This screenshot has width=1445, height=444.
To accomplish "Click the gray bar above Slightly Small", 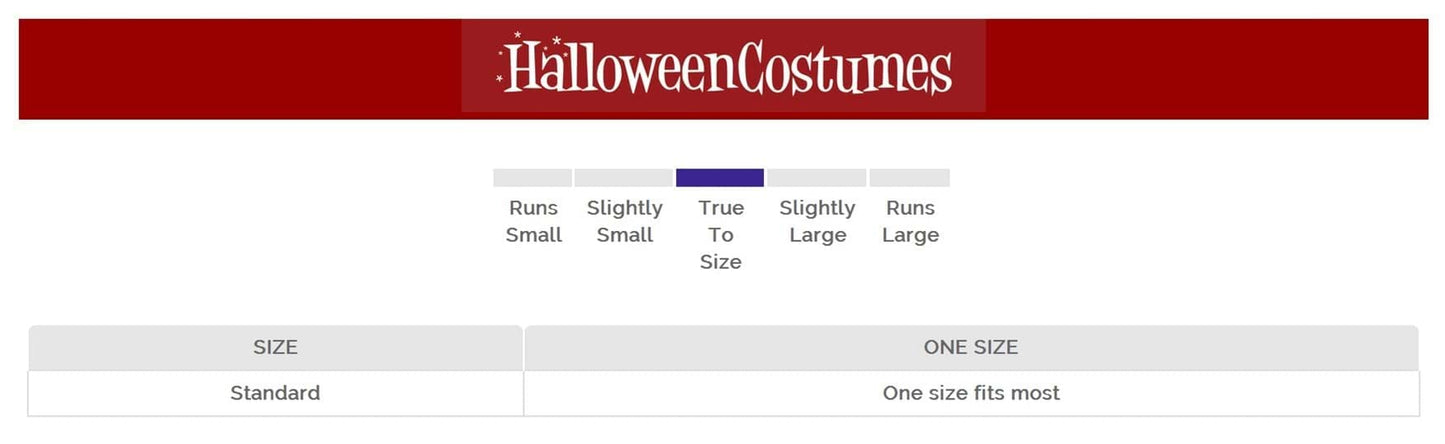I will (x=623, y=178).
